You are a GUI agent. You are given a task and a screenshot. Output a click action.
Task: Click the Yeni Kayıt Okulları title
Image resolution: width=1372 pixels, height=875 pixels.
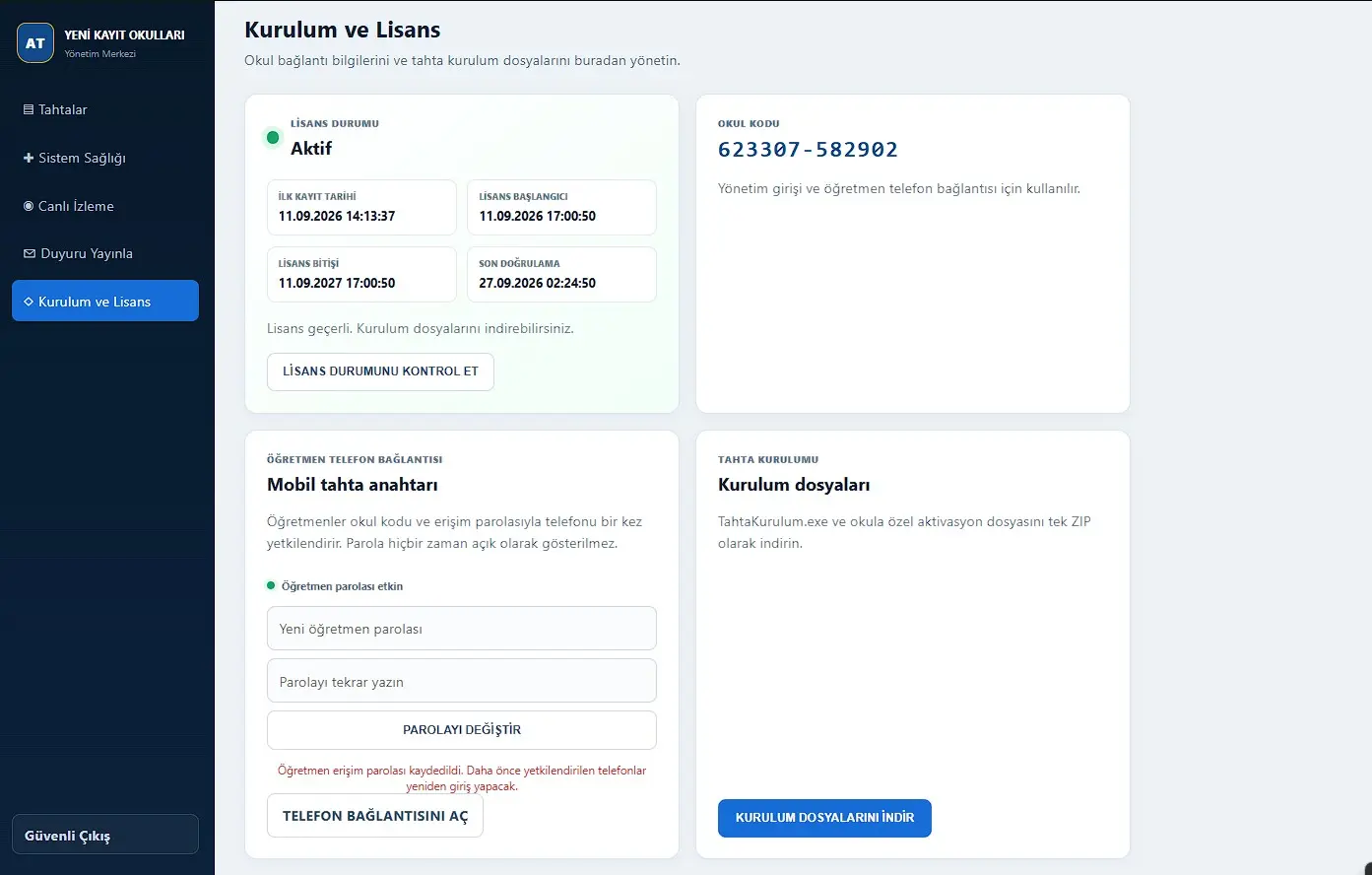pos(124,34)
